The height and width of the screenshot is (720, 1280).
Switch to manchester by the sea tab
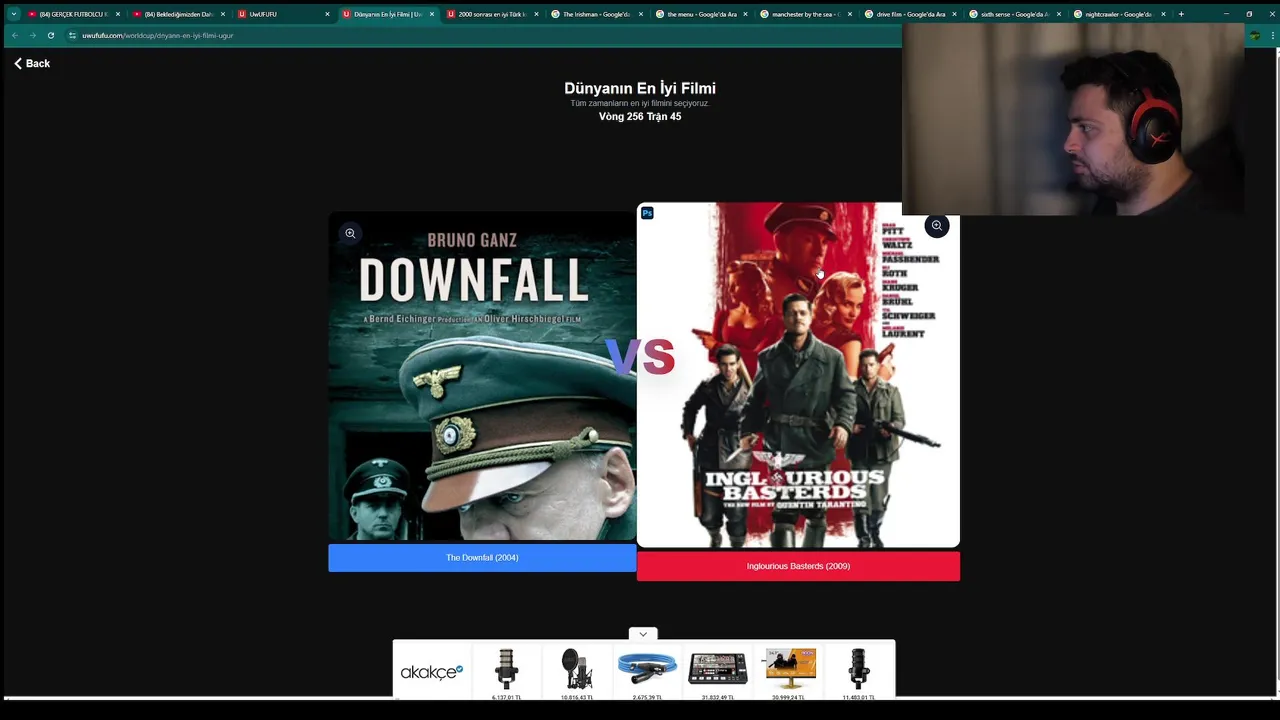click(x=805, y=14)
